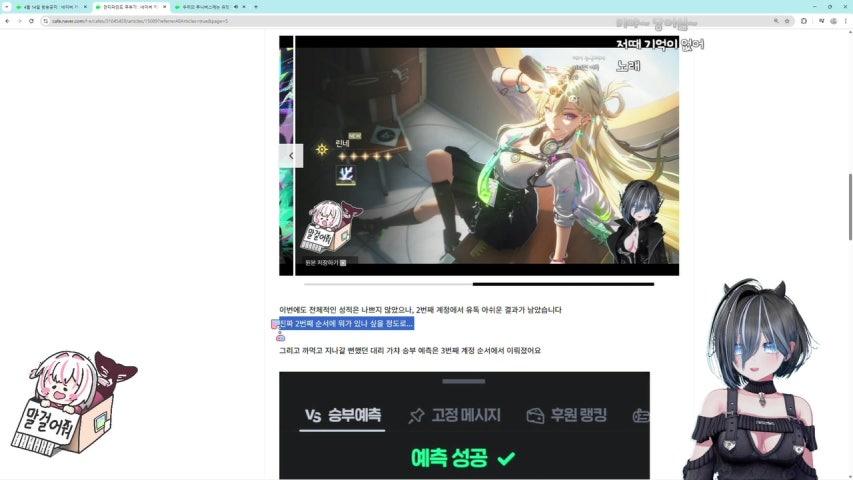
Task: Open a new tab with the plus button
Action: coord(256,7)
